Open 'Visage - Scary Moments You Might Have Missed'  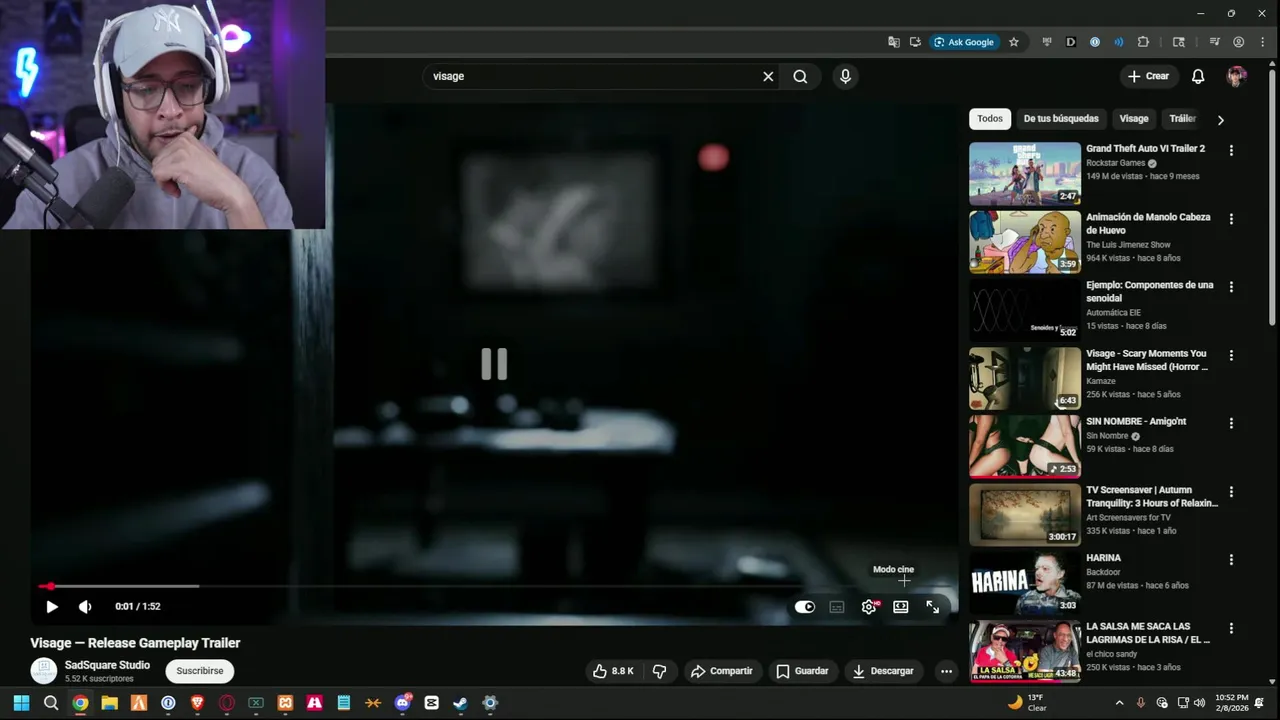tap(1147, 360)
